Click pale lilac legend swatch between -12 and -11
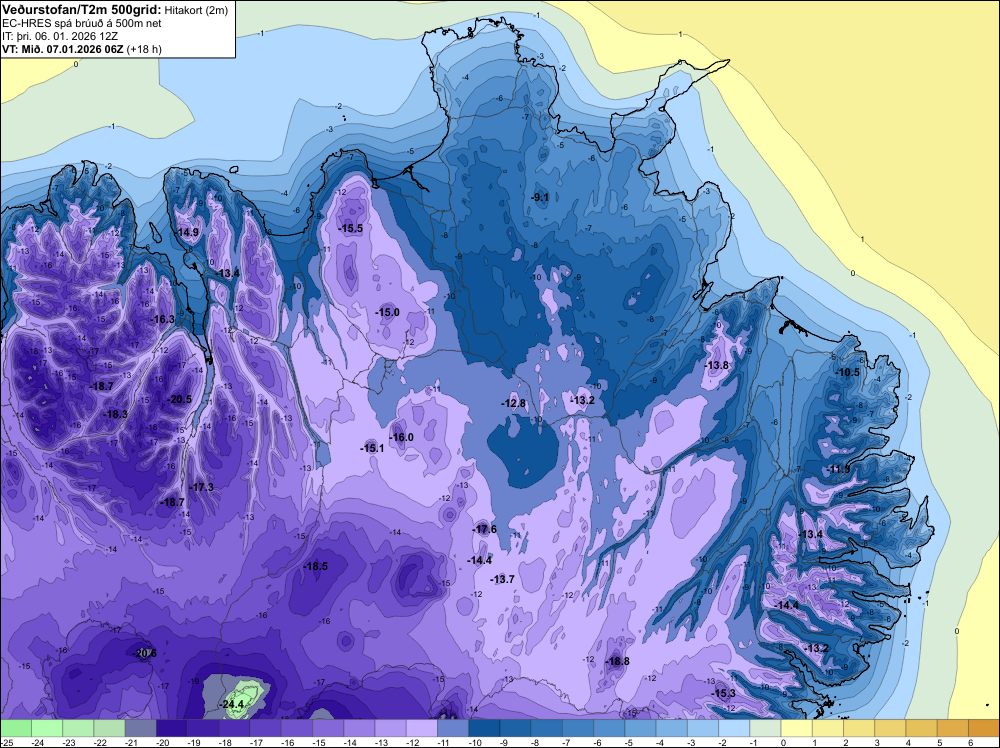The image size is (1000, 748). coord(422,728)
